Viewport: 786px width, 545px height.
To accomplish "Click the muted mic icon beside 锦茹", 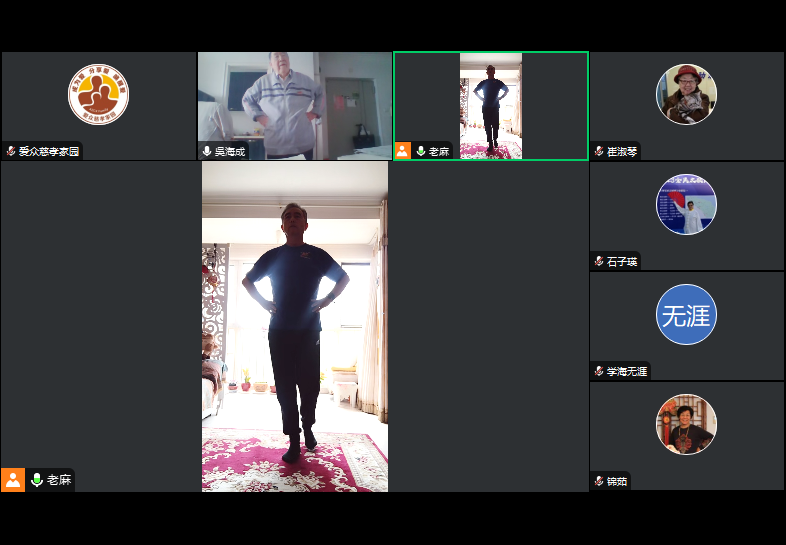I will pyautogui.click(x=599, y=482).
